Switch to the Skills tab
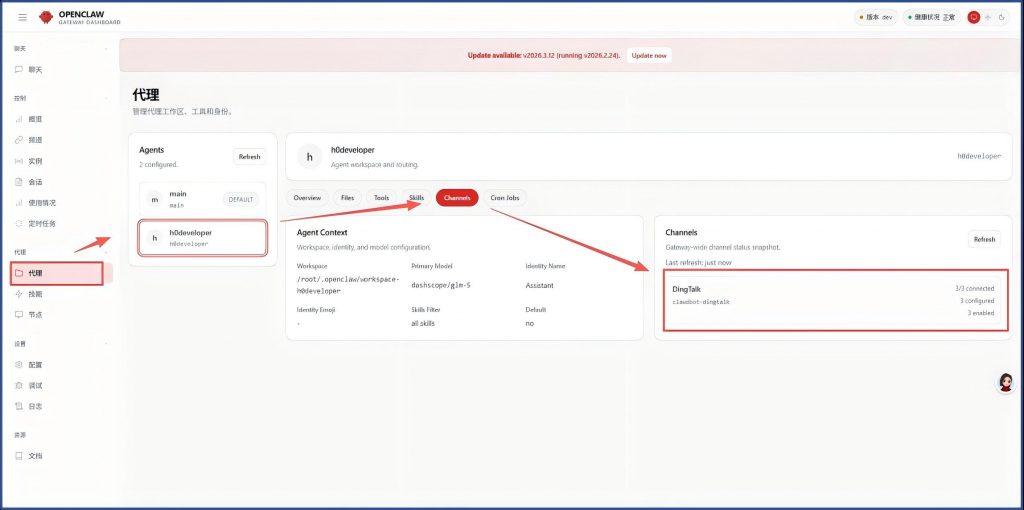The image size is (1024, 510). (416, 198)
